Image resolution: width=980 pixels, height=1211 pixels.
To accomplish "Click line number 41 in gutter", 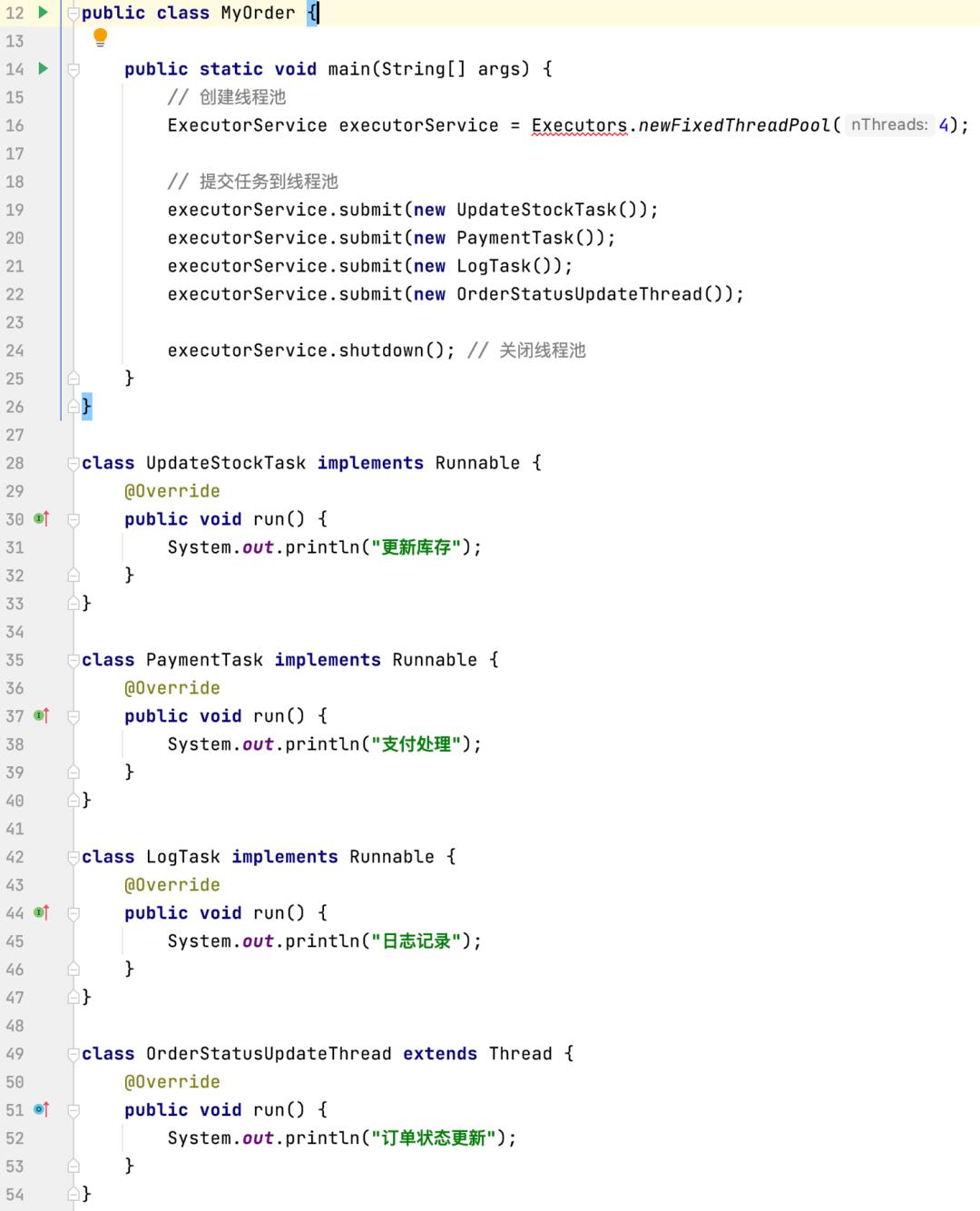I will tap(15, 829).
